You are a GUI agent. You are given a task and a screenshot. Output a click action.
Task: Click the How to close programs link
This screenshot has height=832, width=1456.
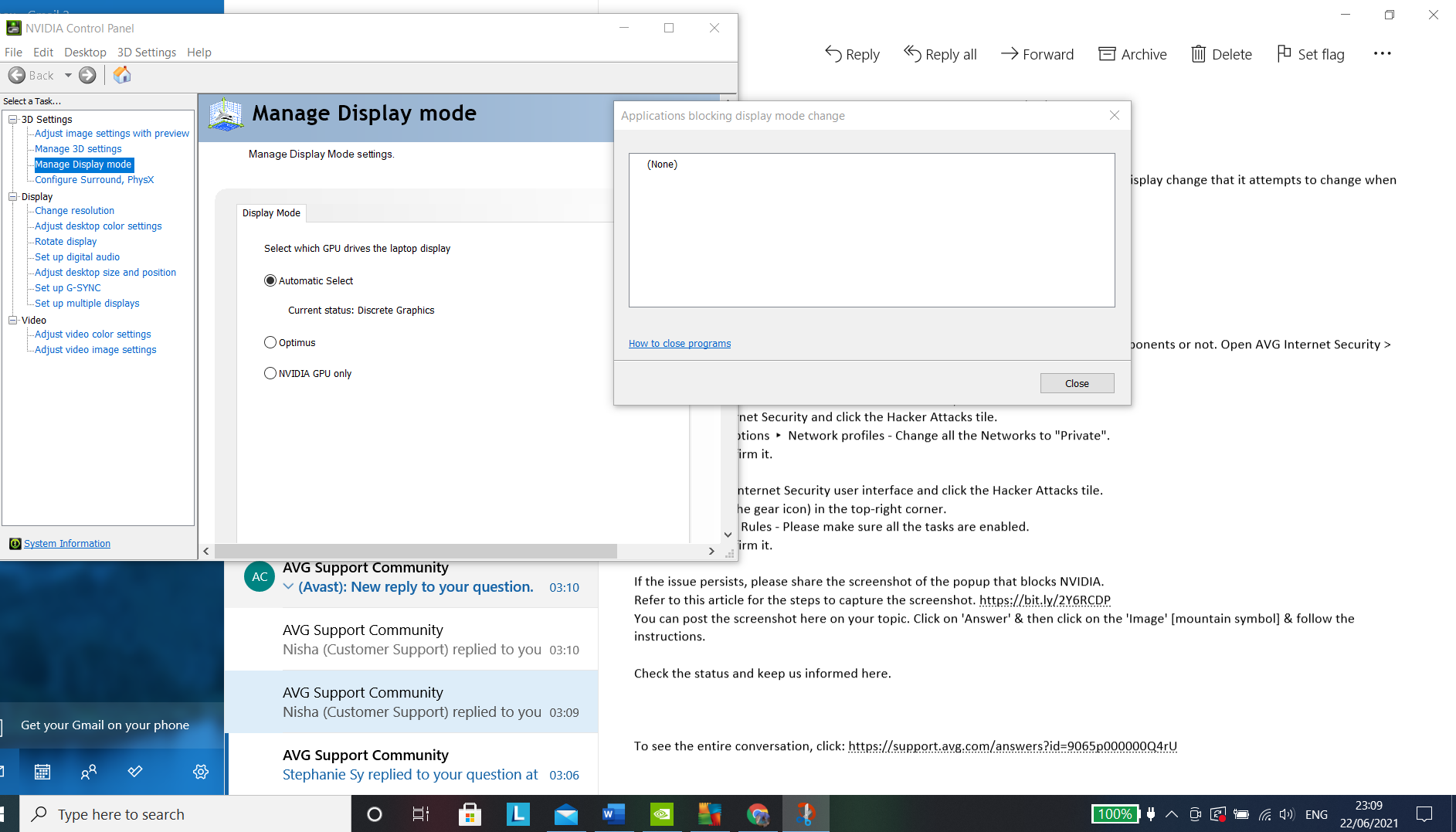(679, 343)
